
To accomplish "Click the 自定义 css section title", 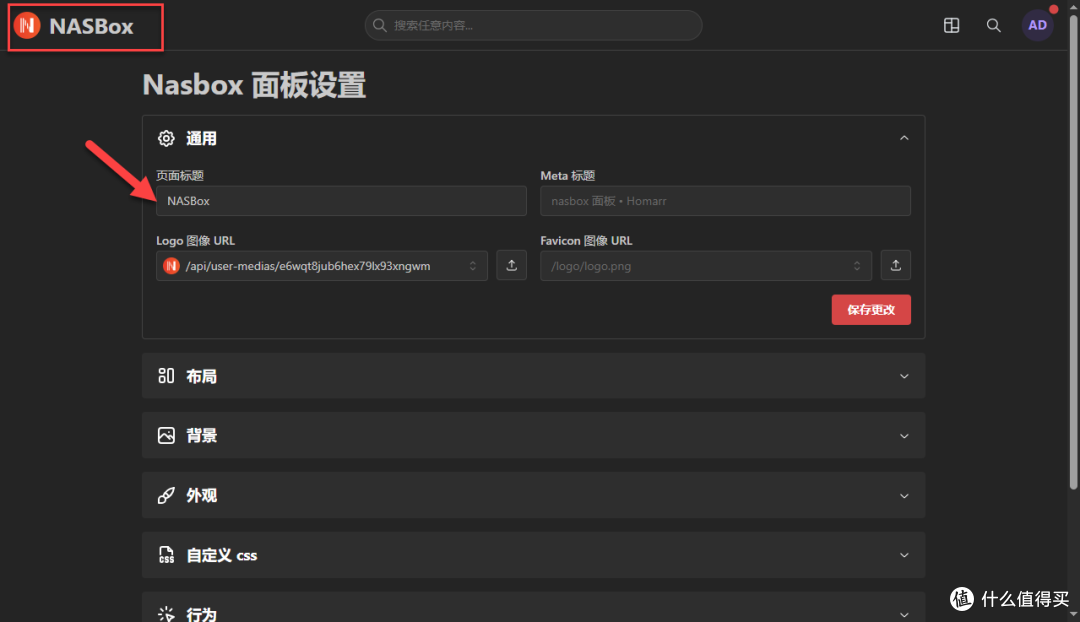I will pyautogui.click(x=222, y=555).
